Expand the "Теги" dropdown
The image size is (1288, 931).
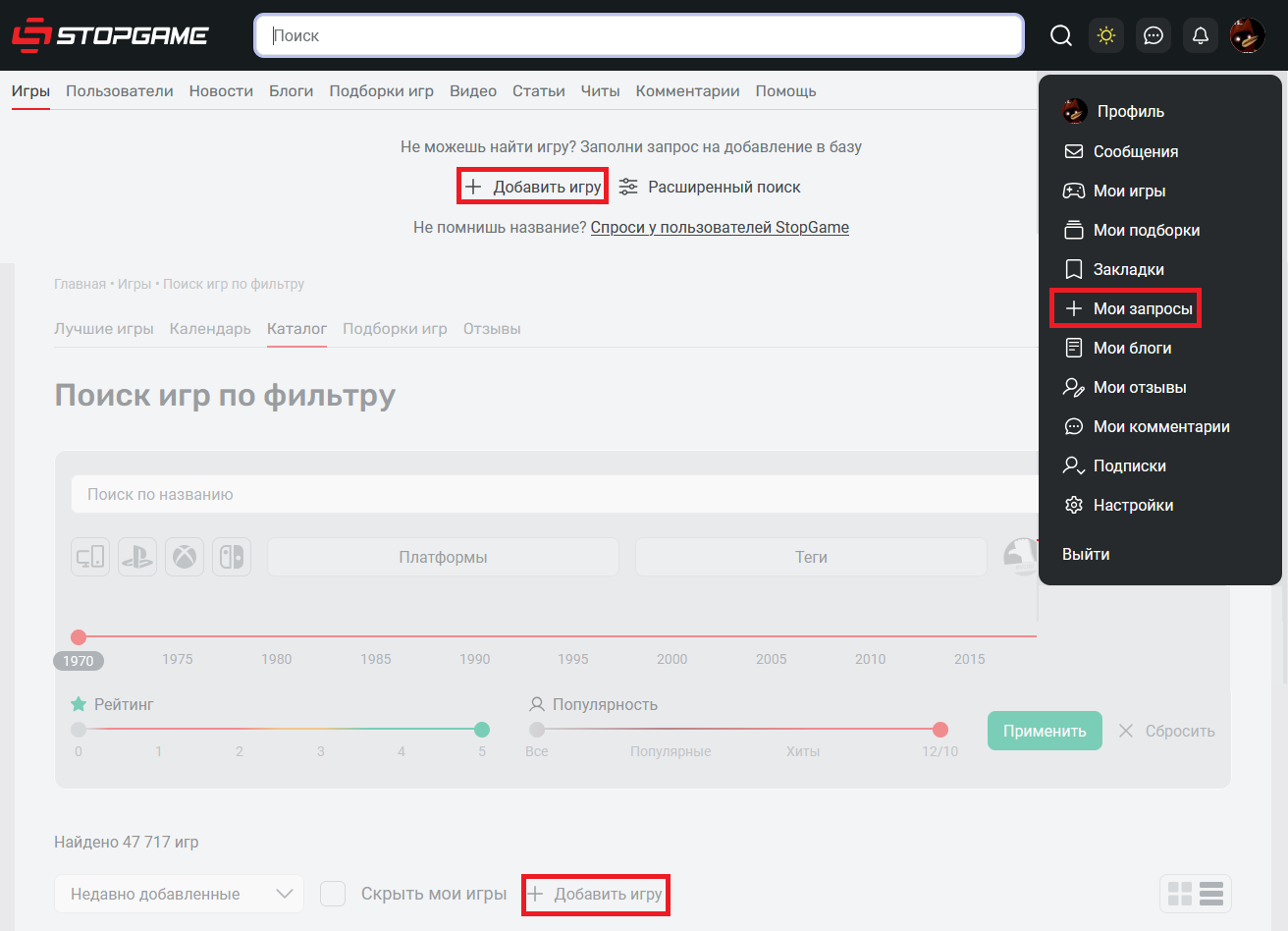(x=811, y=557)
